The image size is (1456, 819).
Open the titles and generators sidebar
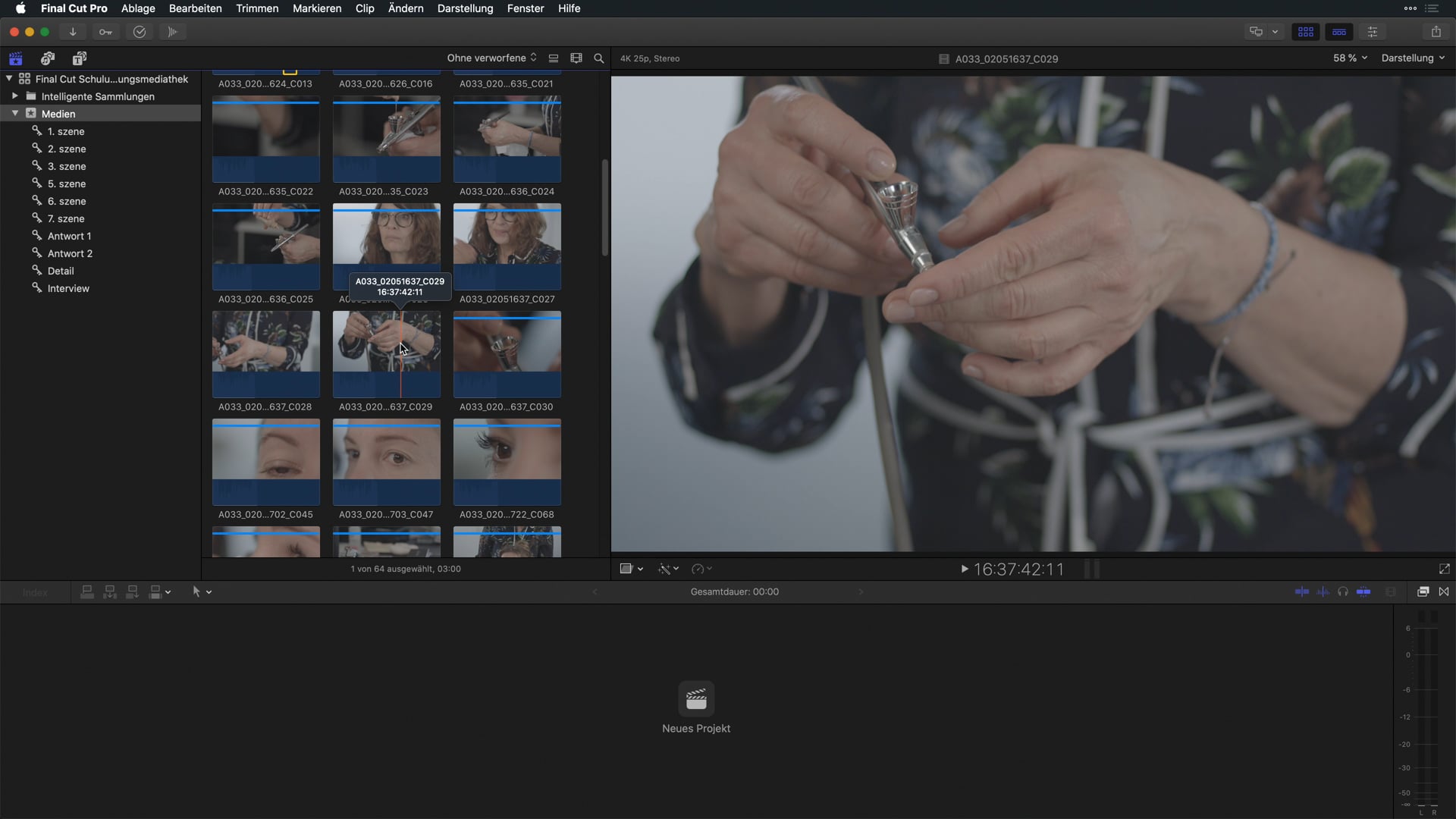[80, 58]
